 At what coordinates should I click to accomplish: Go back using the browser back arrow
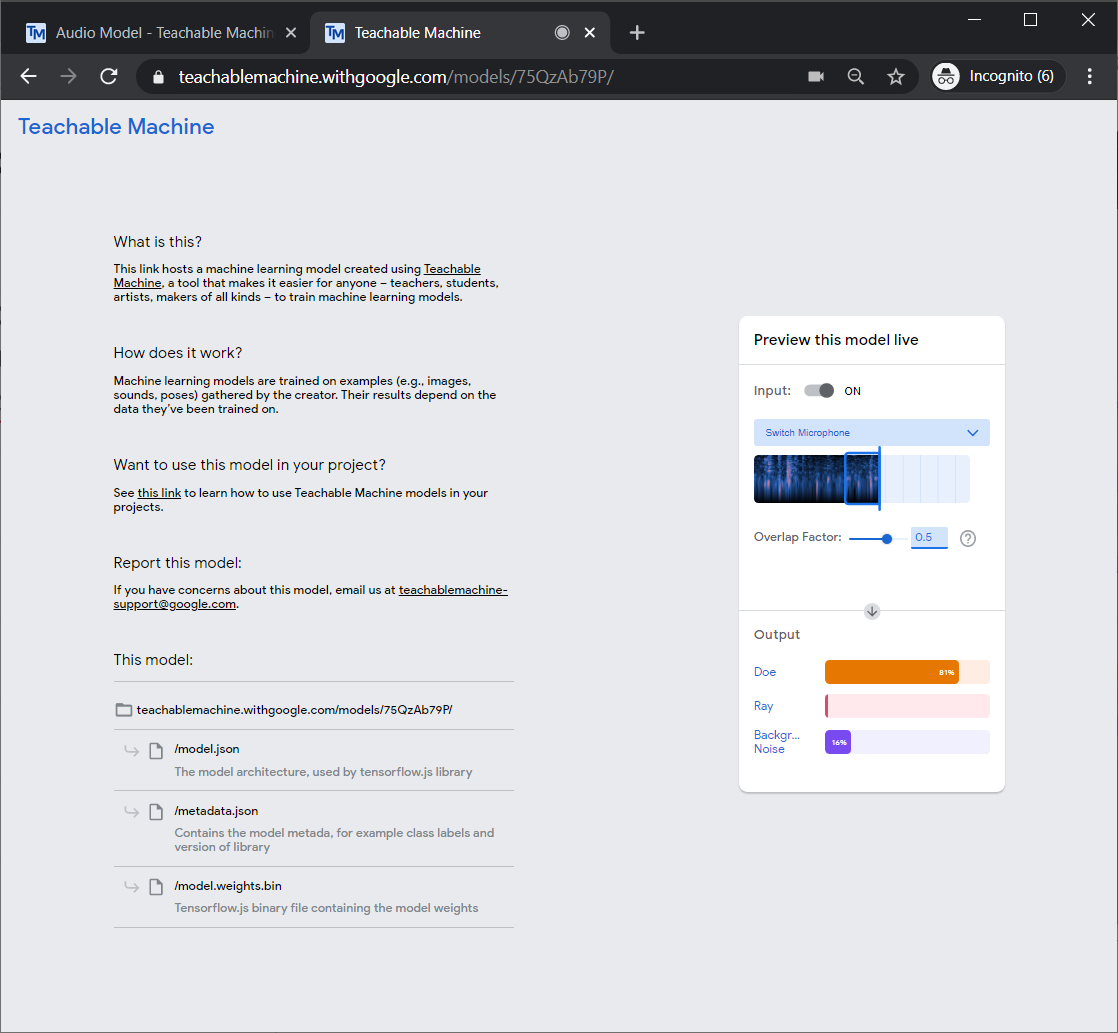(x=29, y=76)
